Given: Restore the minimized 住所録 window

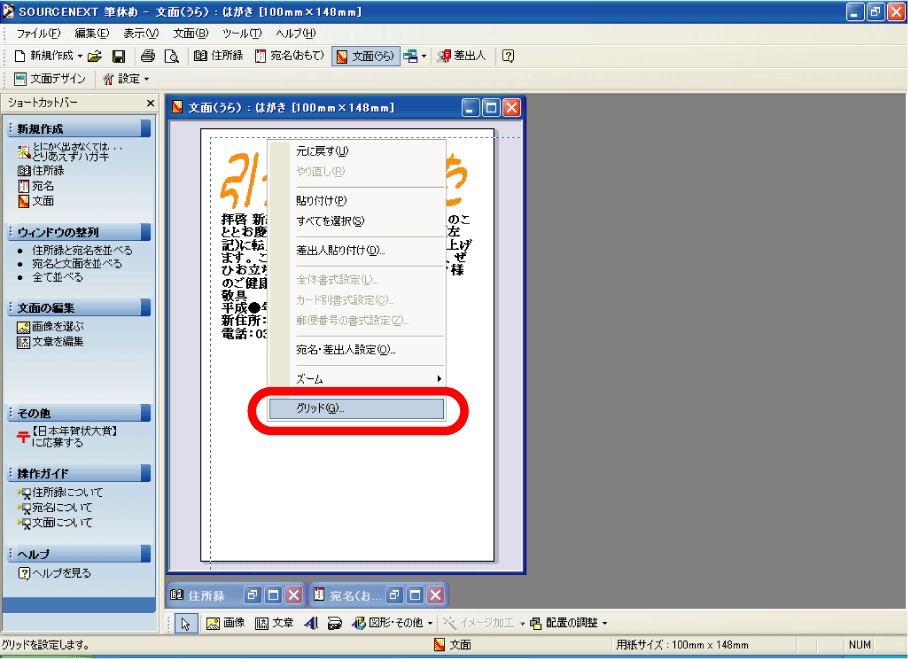Looking at the screenshot, I should click(x=252, y=595).
